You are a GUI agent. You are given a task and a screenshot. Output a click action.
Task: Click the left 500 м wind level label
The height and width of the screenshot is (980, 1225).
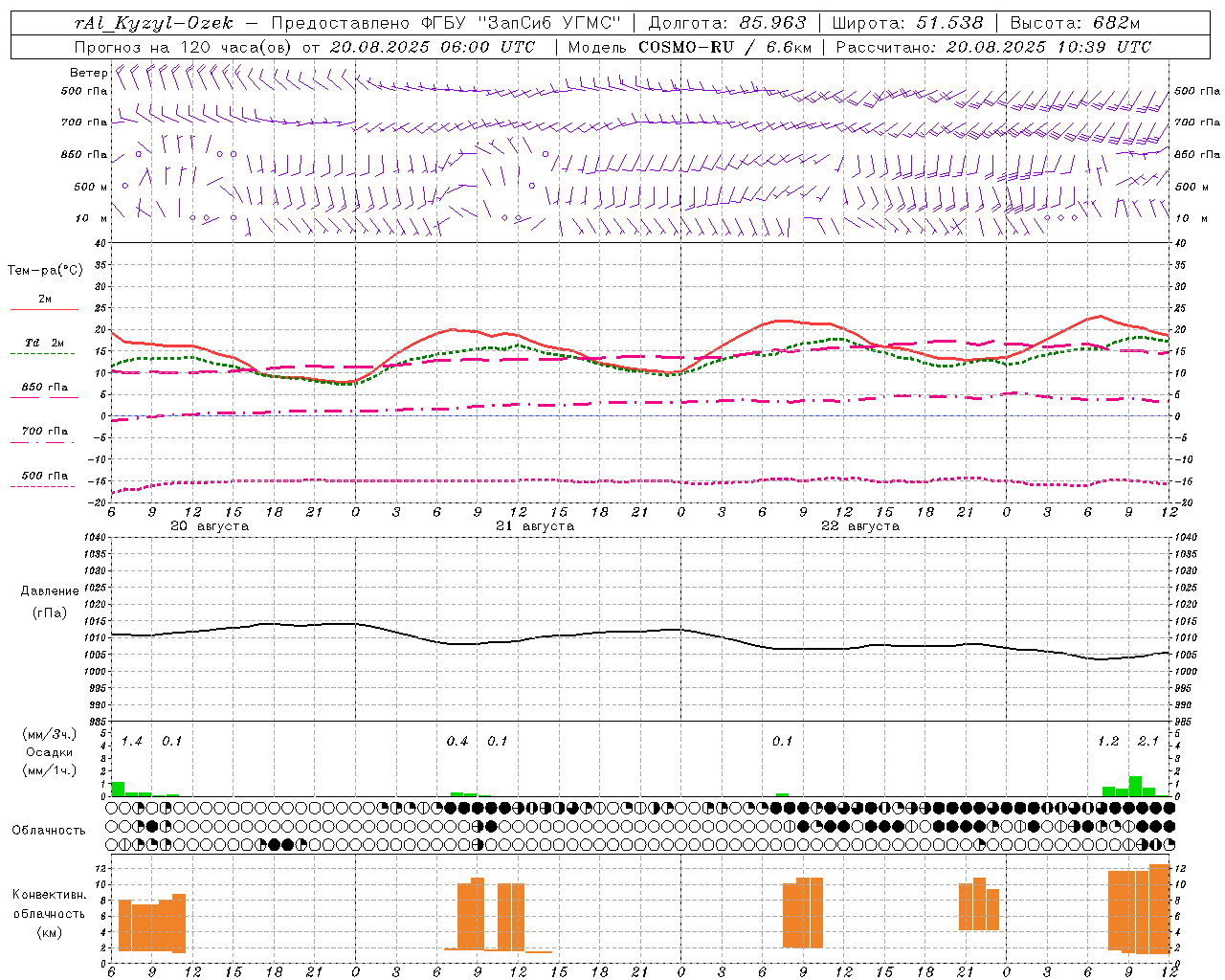(91, 187)
